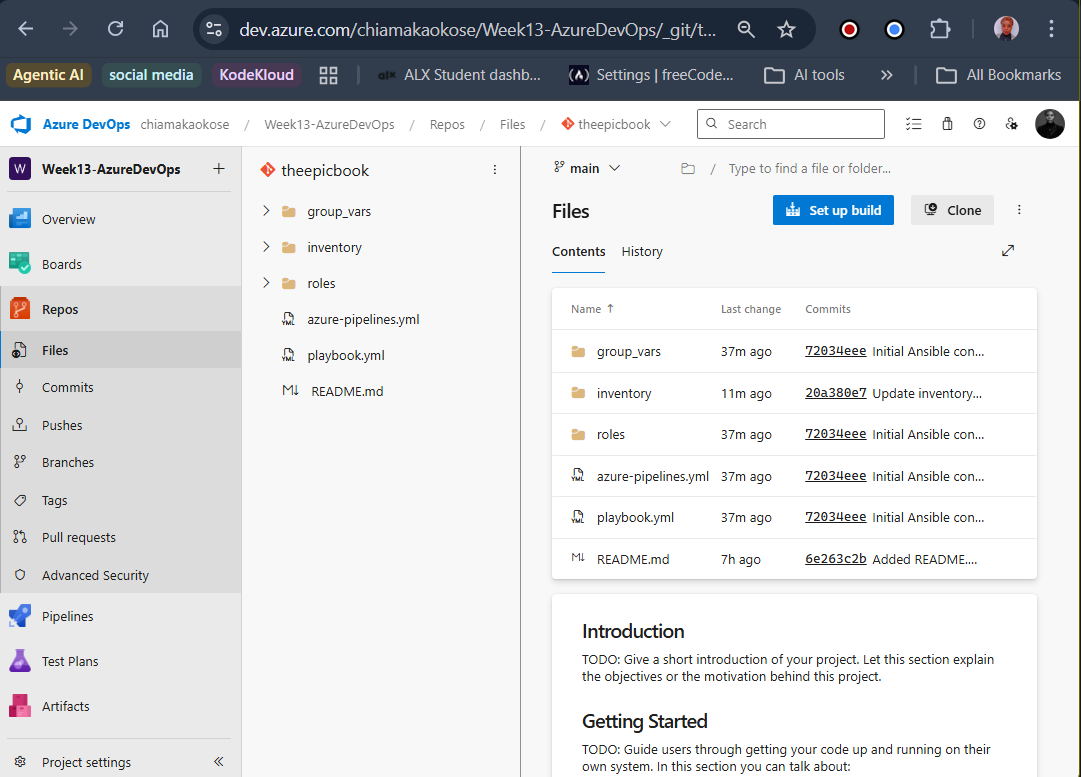Open the AI tools bookmark folder
The height and width of the screenshot is (777, 1081).
(805, 75)
